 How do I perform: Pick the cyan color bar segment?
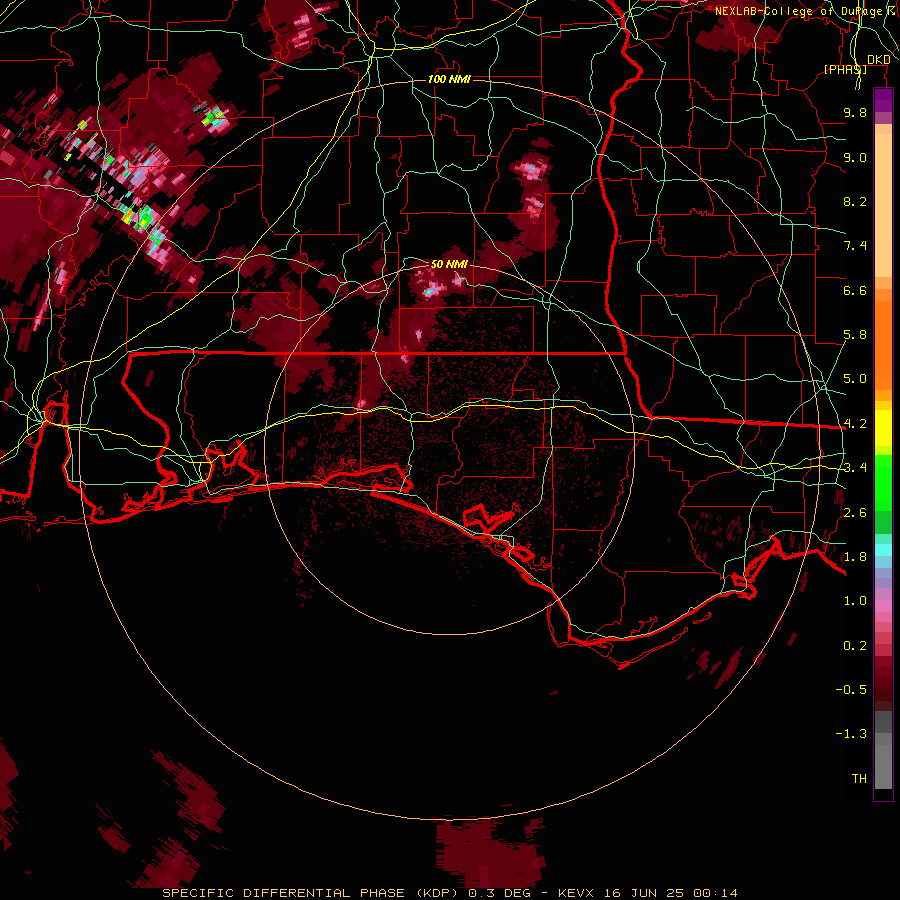point(883,550)
